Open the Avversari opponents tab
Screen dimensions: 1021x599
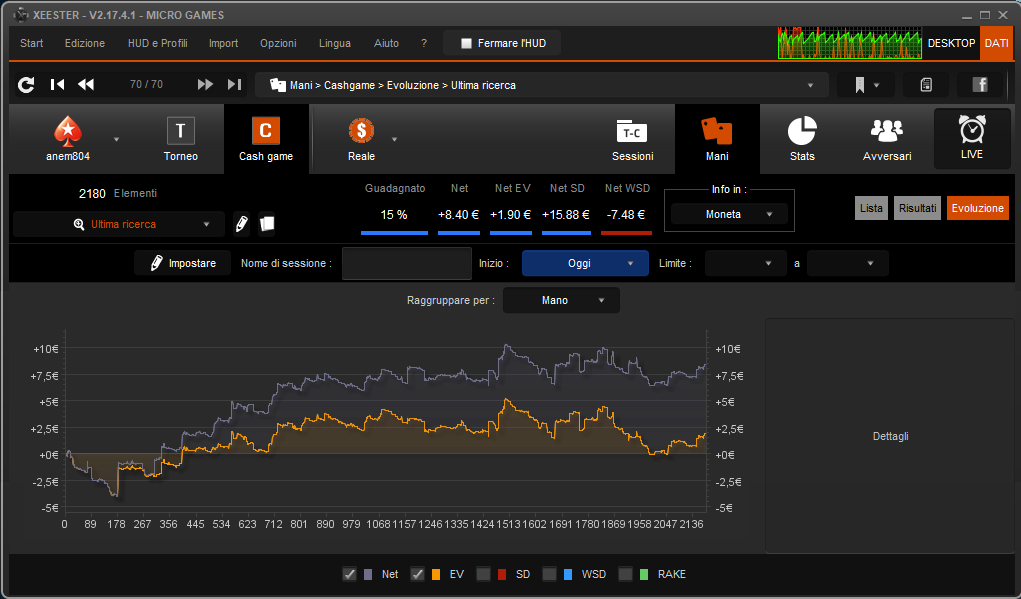pos(887,139)
